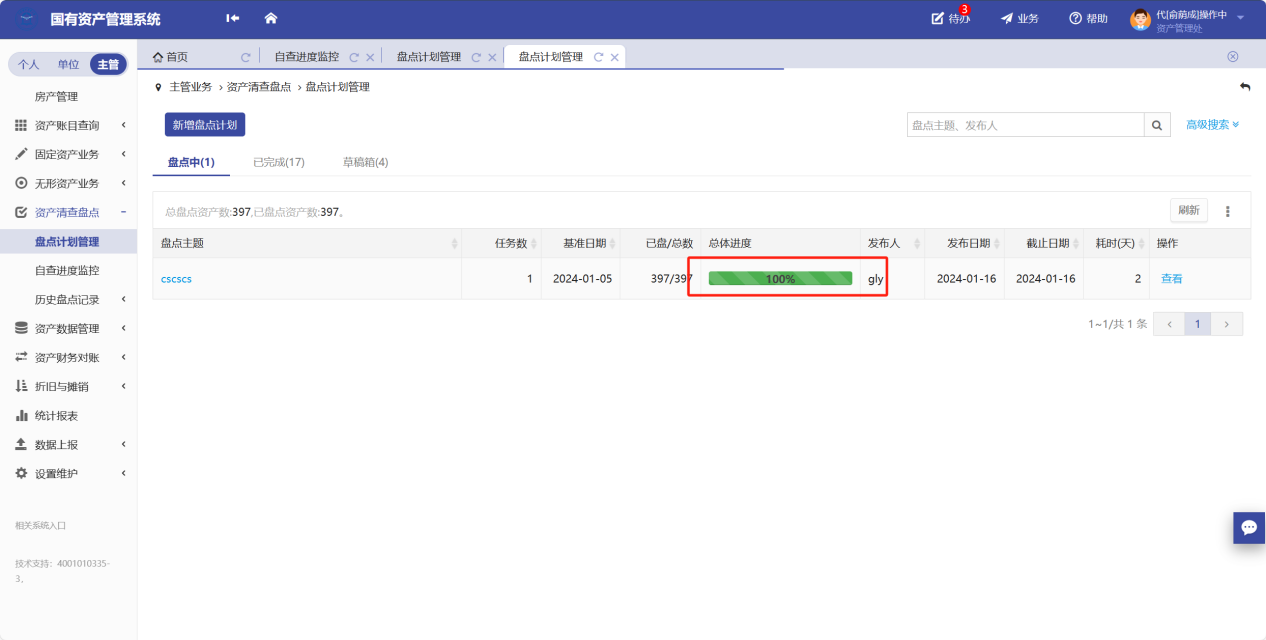Image resolution: width=1266 pixels, height=640 pixels.
Task: Click the back arrow icon at top right
Action: pos(1244,87)
